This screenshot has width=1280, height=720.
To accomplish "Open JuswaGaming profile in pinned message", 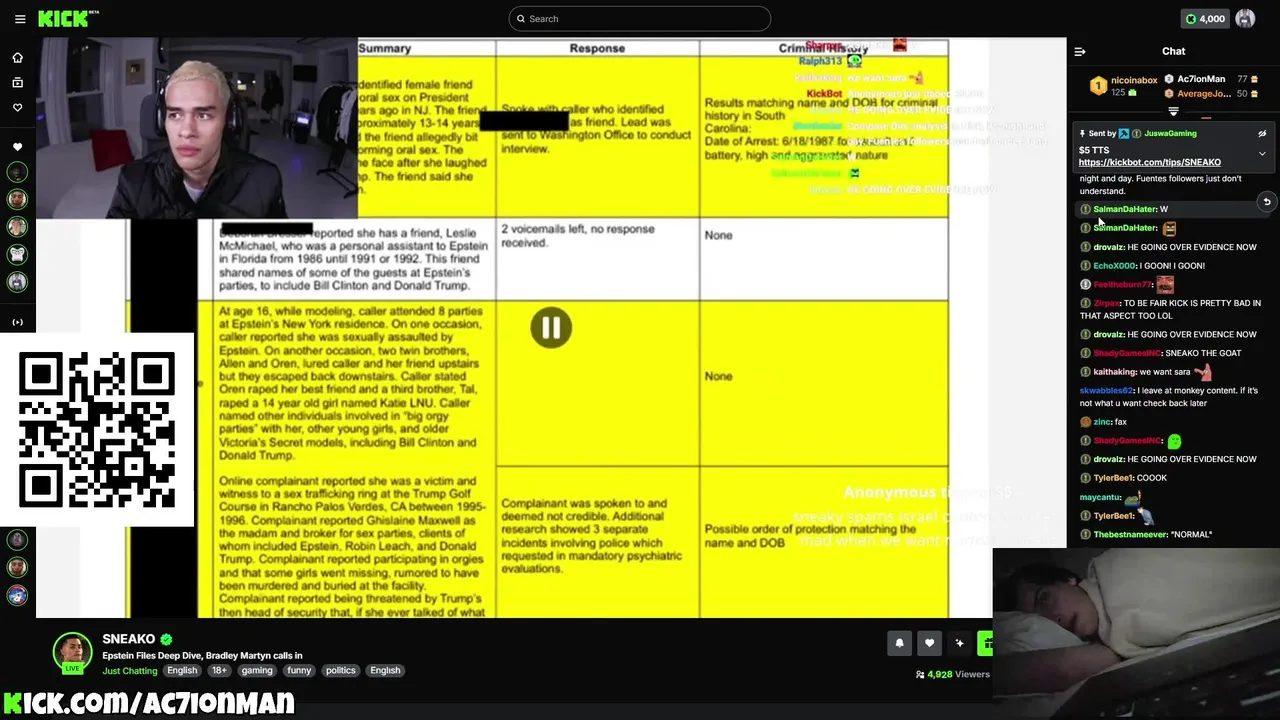I will 1170,133.
